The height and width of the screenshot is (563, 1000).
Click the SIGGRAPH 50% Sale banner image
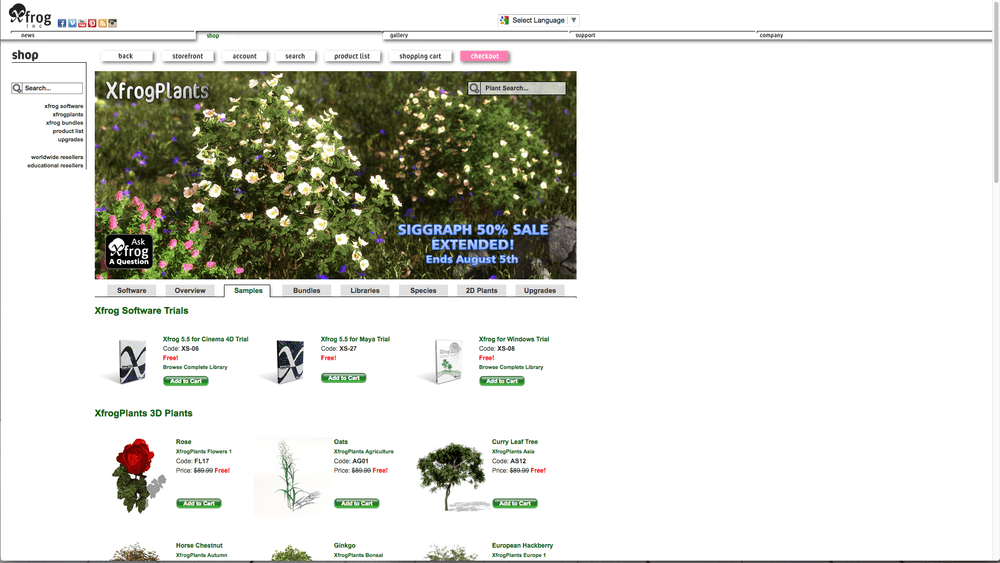click(335, 175)
